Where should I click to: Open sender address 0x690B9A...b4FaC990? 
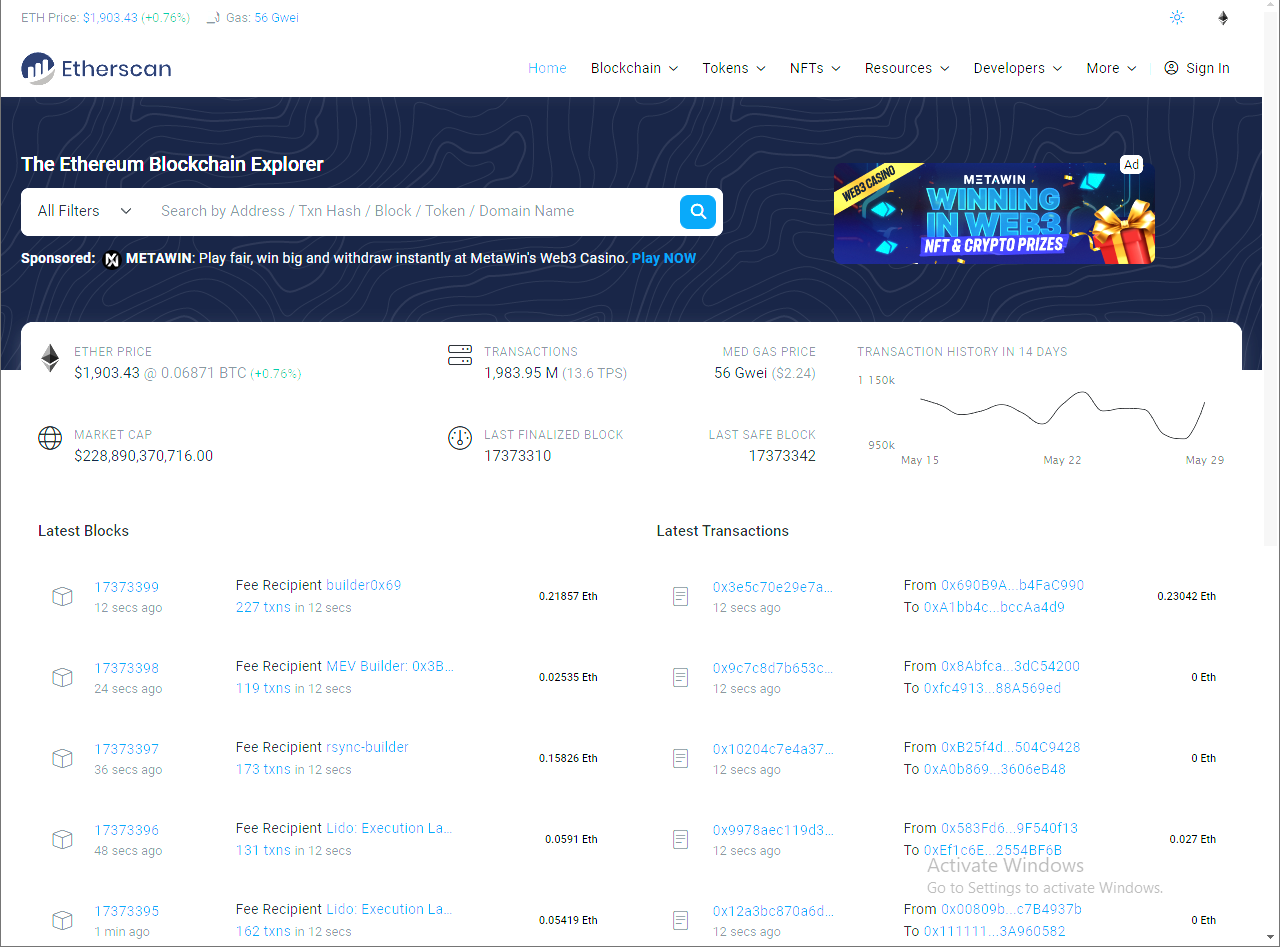click(x=1012, y=585)
